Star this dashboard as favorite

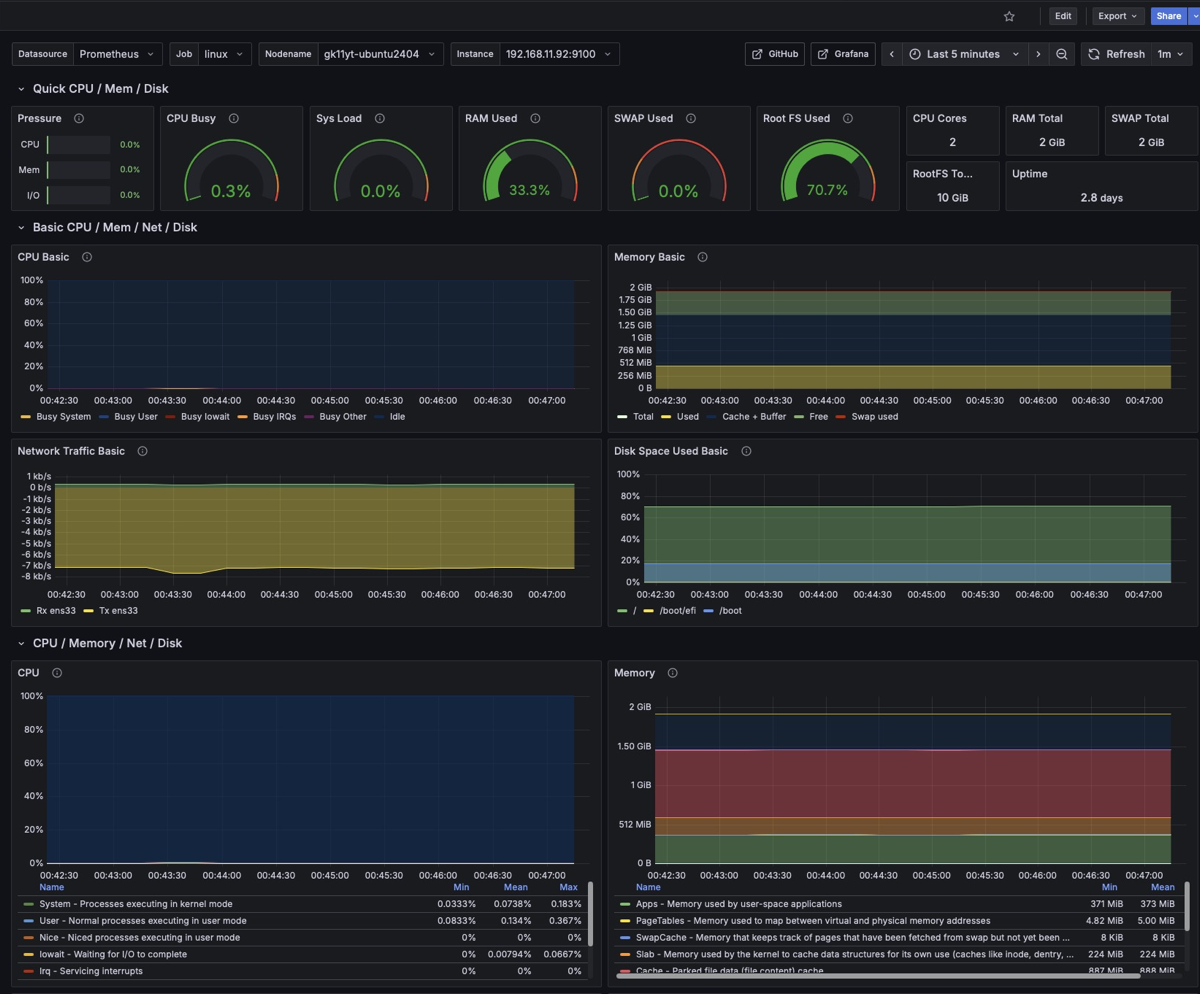click(1009, 16)
